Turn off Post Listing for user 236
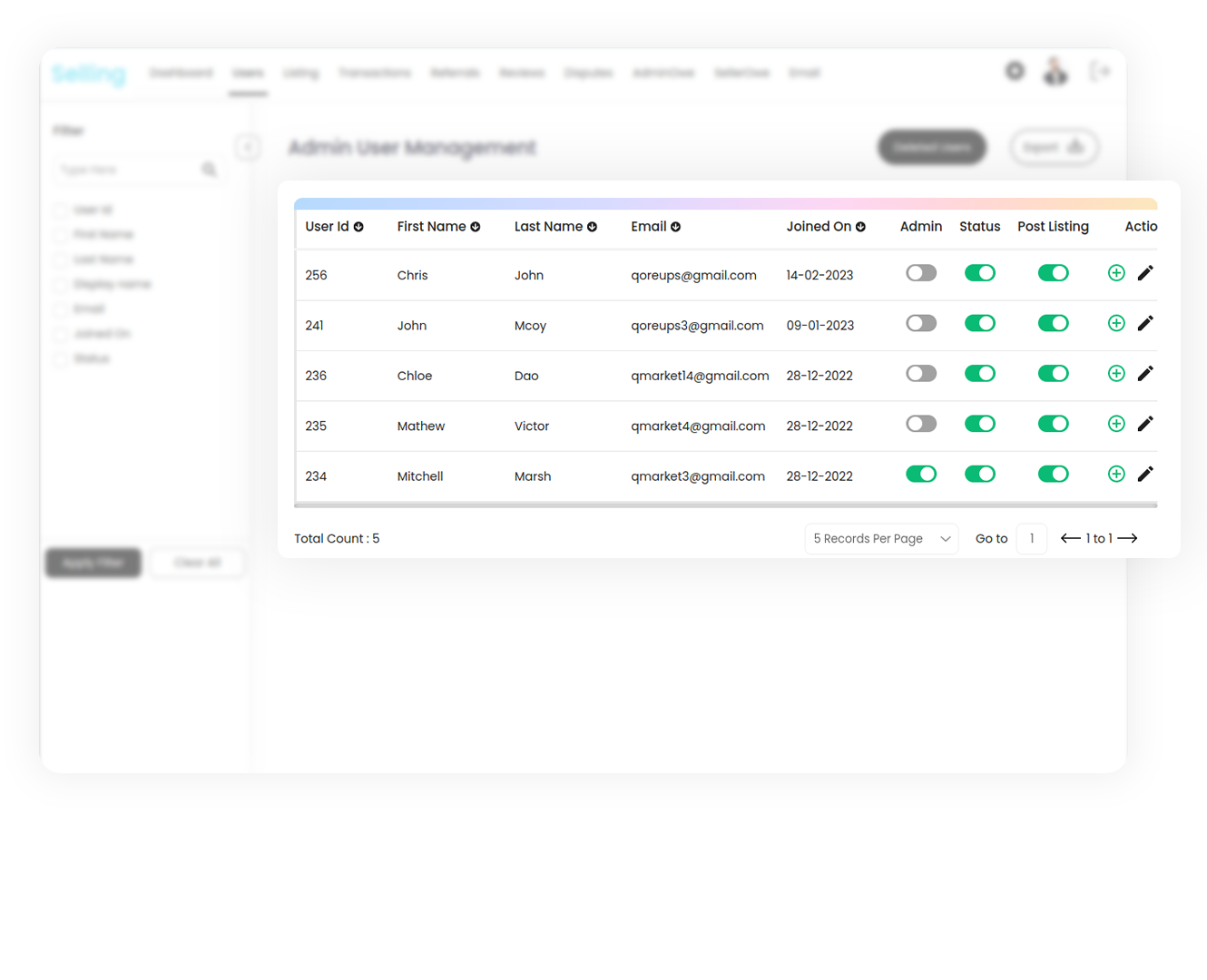This screenshot has width=1207, height=980. coord(1053,373)
